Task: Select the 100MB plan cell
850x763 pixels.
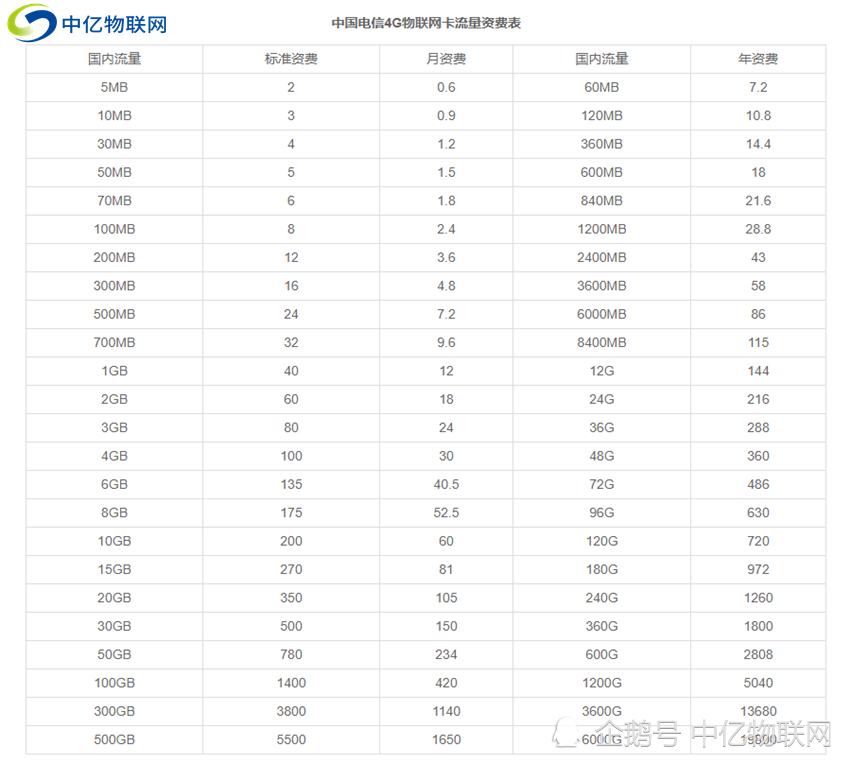Action: [112, 229]
